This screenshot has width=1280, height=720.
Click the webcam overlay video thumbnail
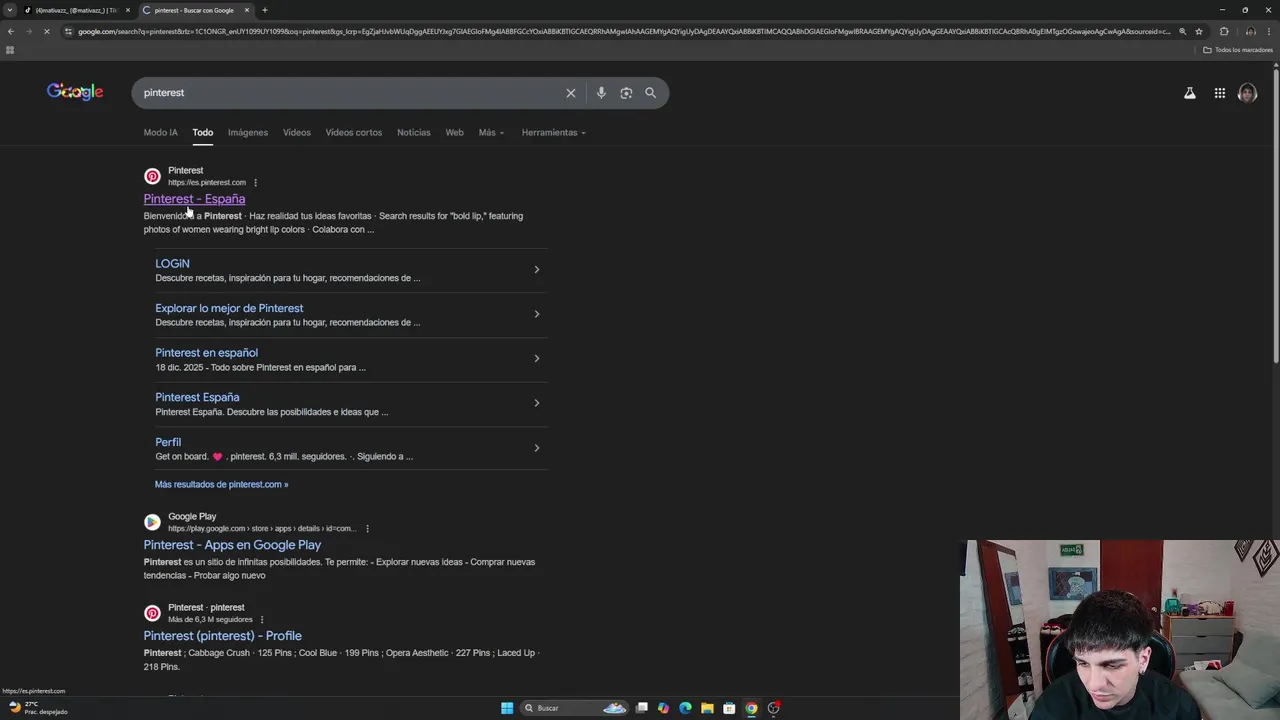(x=1120, y=630)
